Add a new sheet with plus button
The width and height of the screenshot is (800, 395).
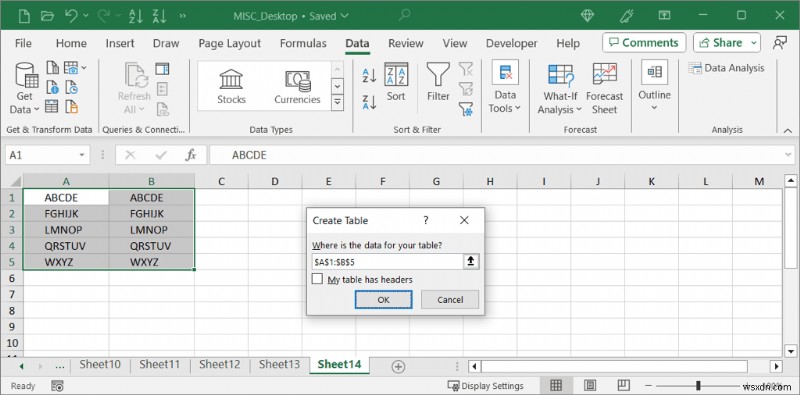398,366
